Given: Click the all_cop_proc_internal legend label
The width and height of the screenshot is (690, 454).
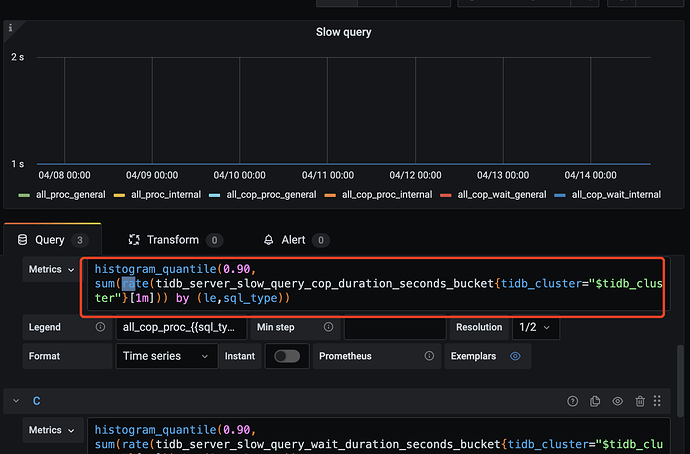Looking at the screenshot, I should click(x=387, y=194).
